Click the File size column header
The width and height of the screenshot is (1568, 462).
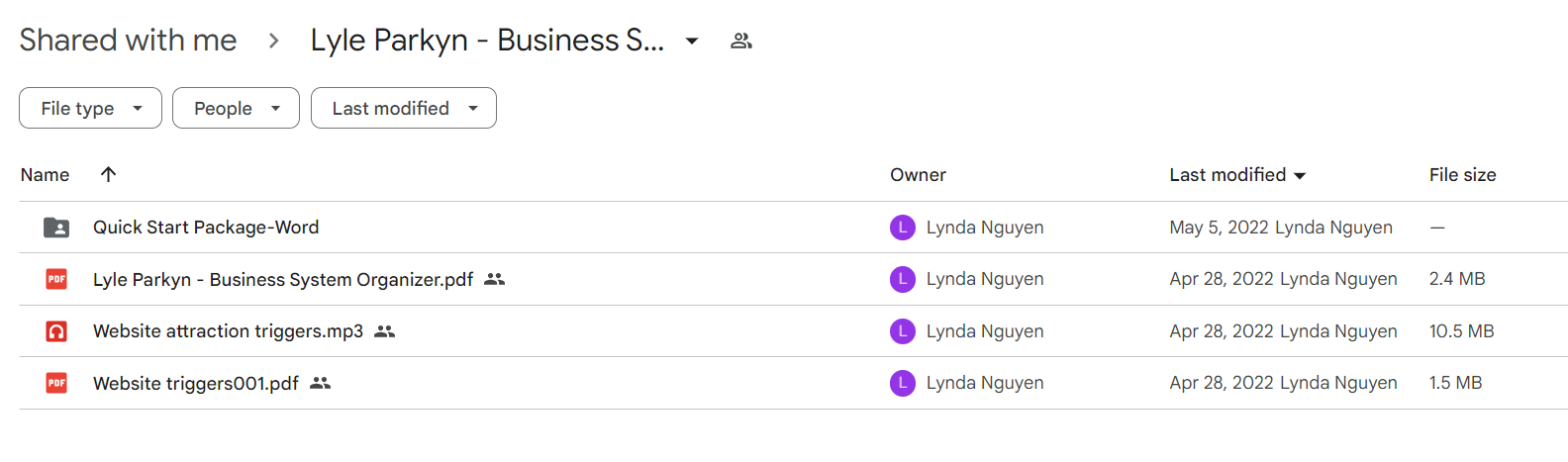(1462, 175)
